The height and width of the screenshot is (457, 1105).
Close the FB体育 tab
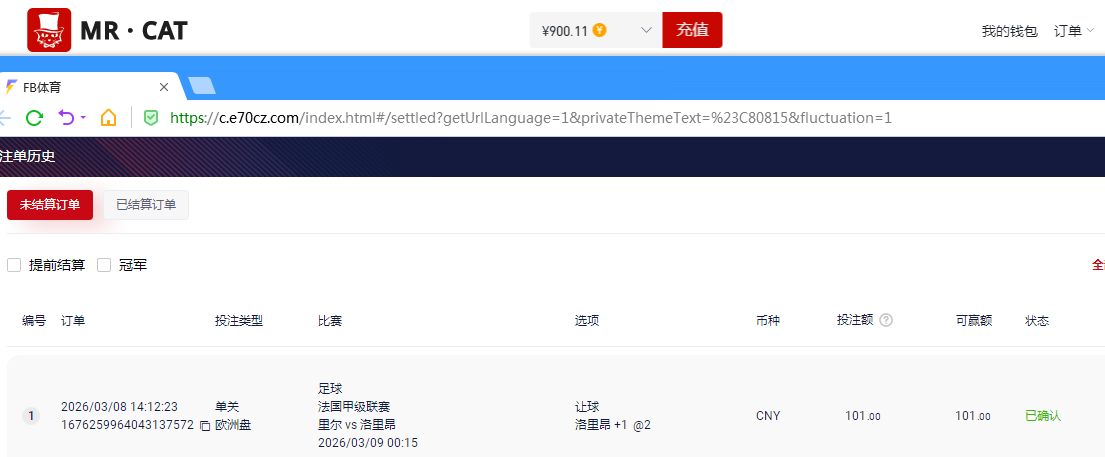163,87
